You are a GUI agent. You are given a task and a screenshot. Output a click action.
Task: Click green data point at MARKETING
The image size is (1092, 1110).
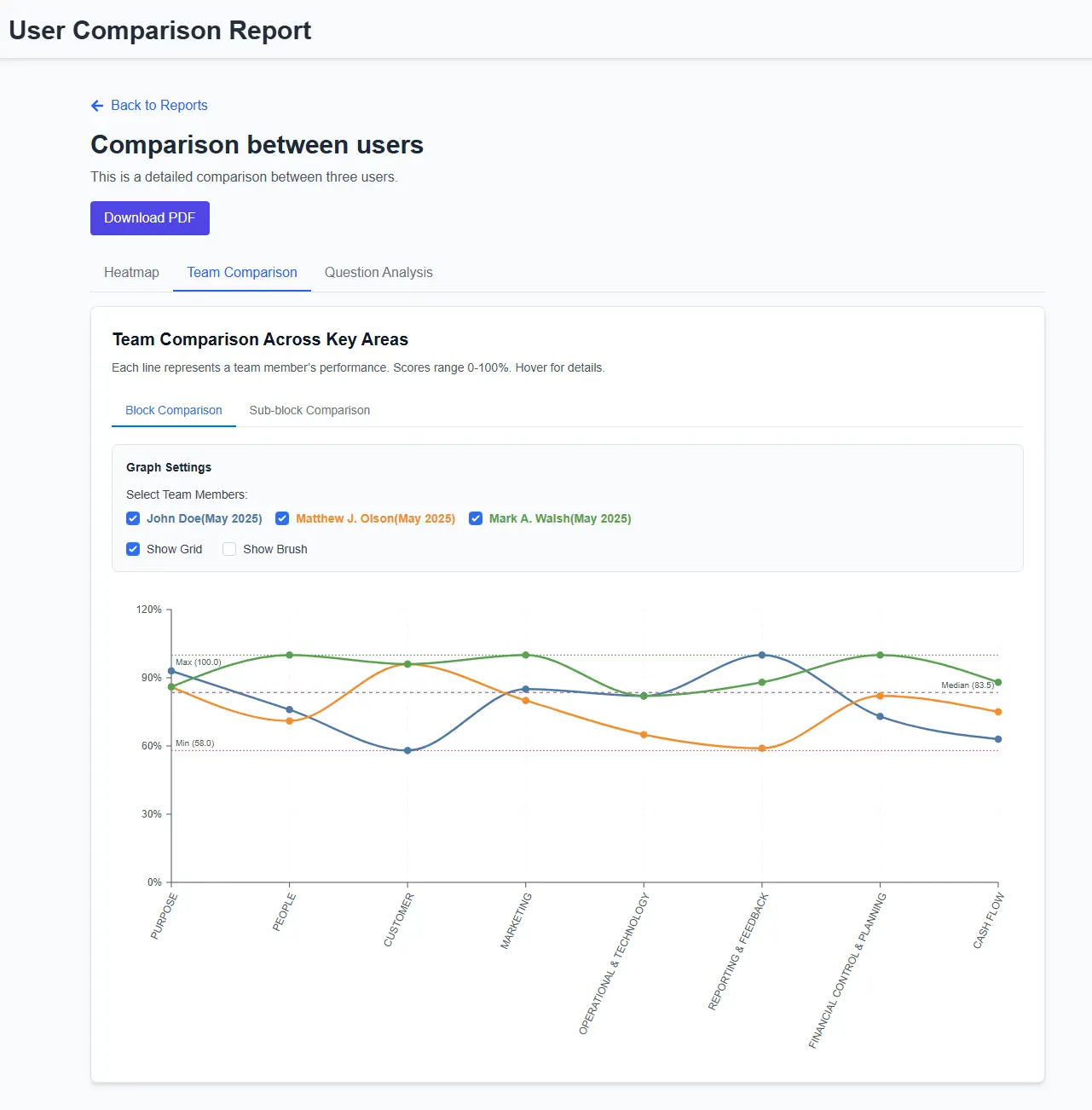click(x=526, y=655)
